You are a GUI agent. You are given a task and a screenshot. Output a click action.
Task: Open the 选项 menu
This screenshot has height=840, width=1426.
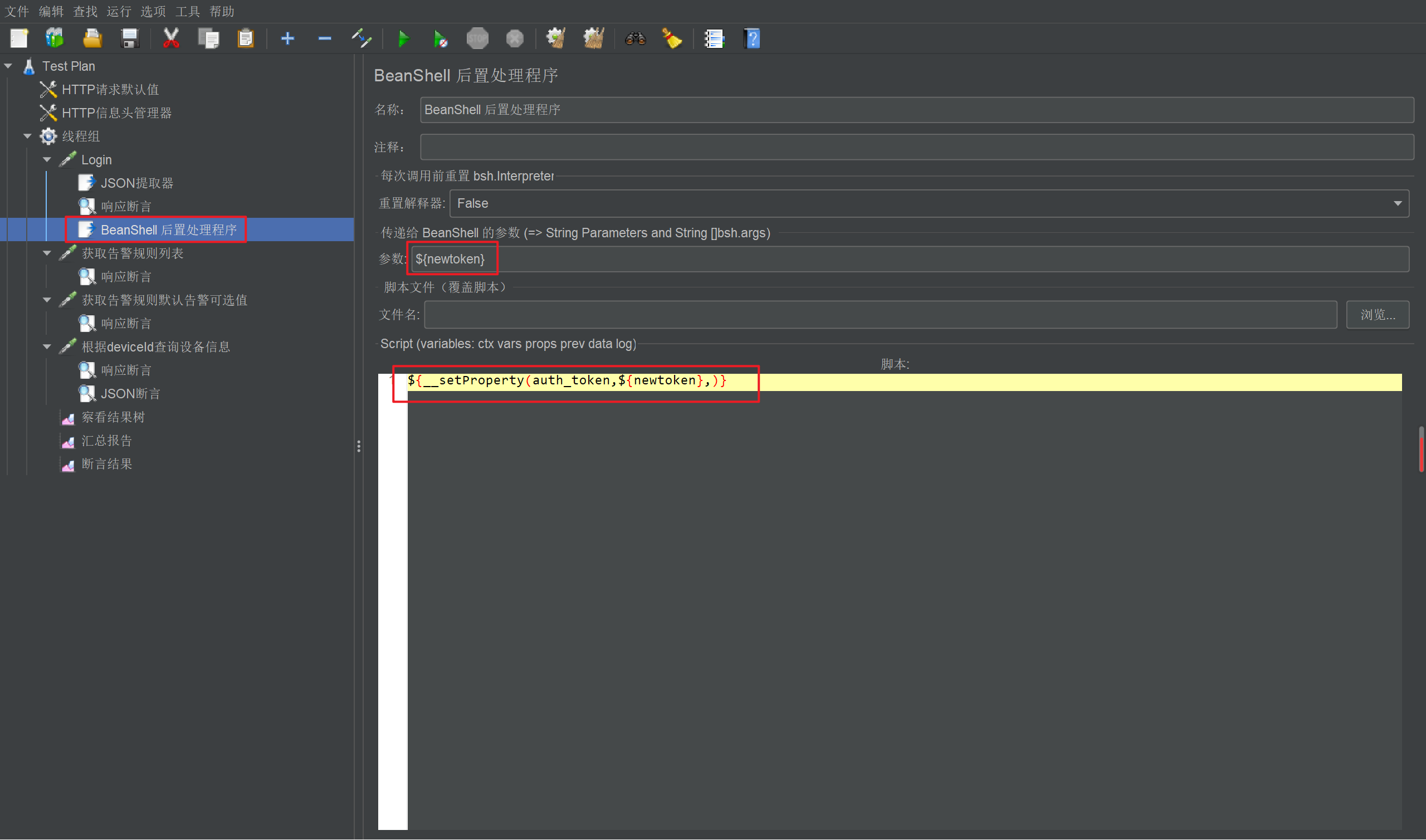(x=153, y=11)
